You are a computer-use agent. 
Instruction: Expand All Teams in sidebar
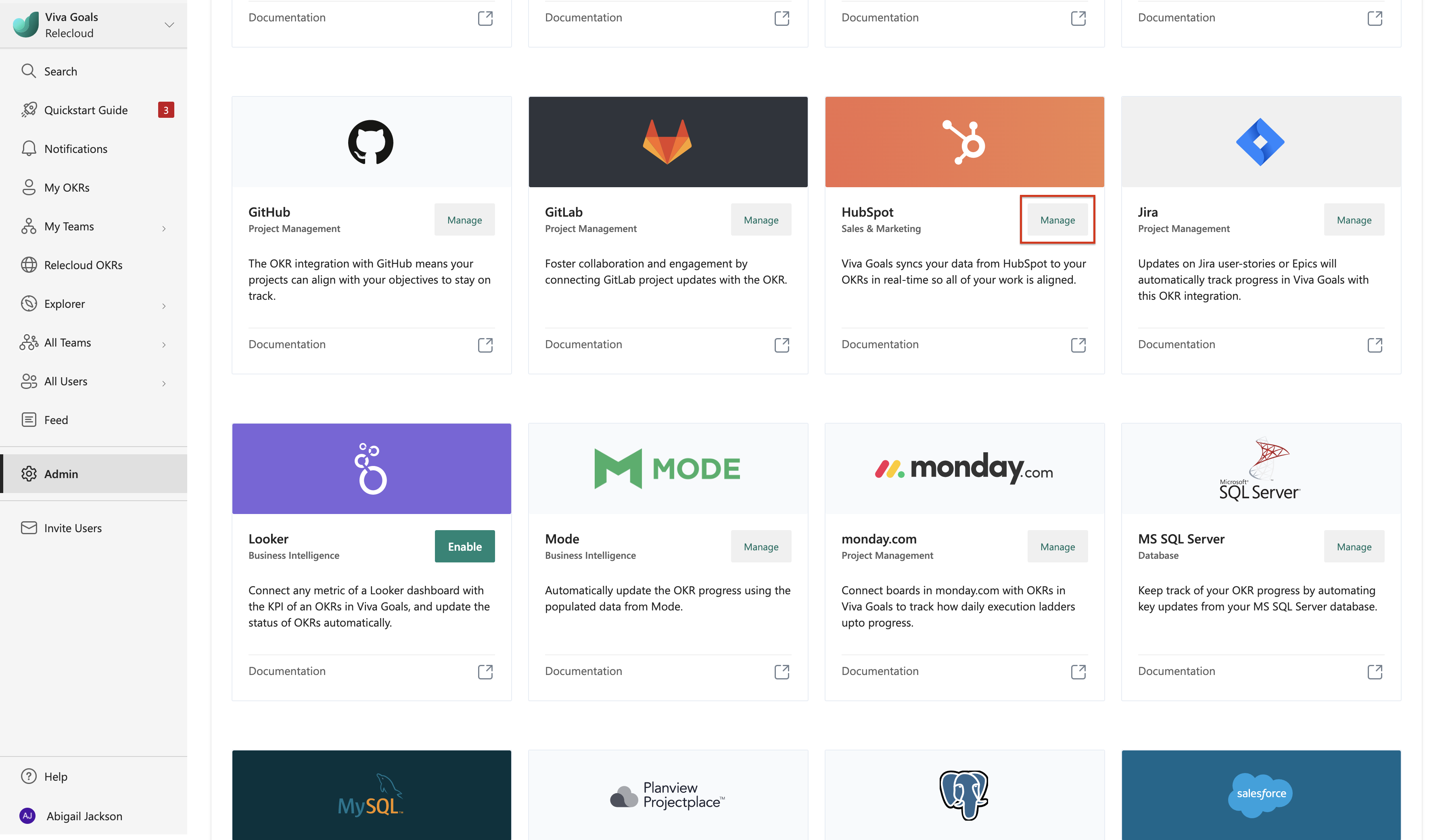[163, 342]
